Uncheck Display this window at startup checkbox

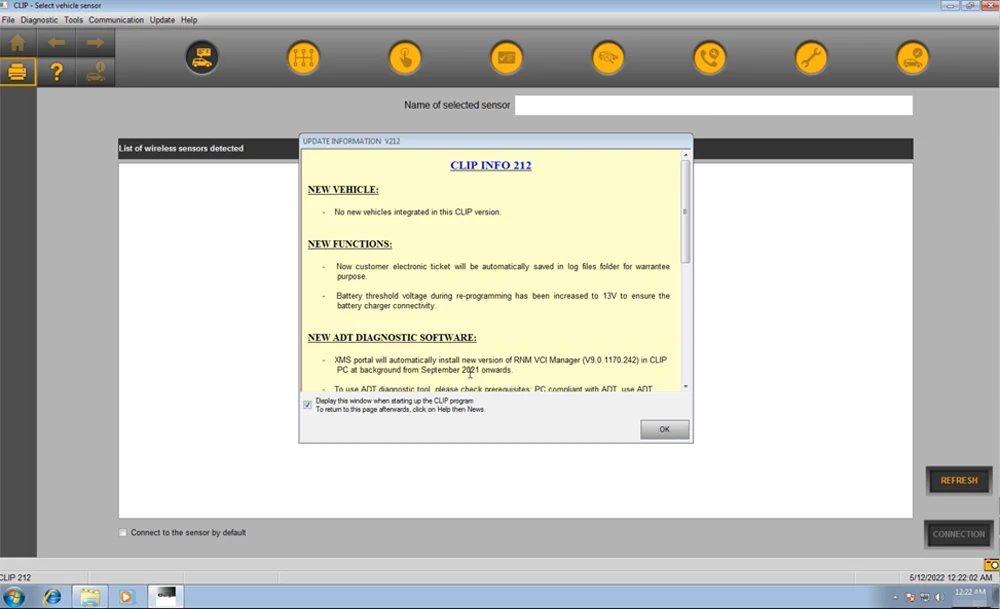(x=307, y=405)
